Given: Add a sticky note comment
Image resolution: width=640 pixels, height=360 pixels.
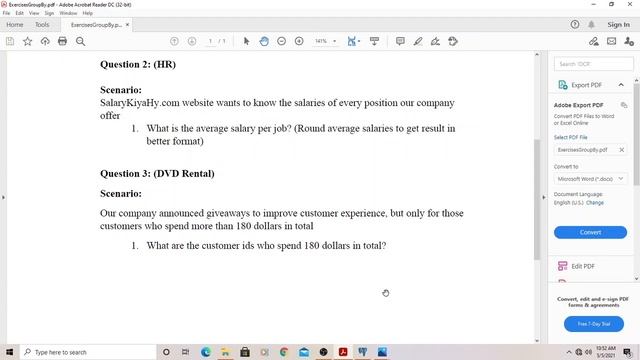Looking at the screenshot, I should tap(400, 41).
